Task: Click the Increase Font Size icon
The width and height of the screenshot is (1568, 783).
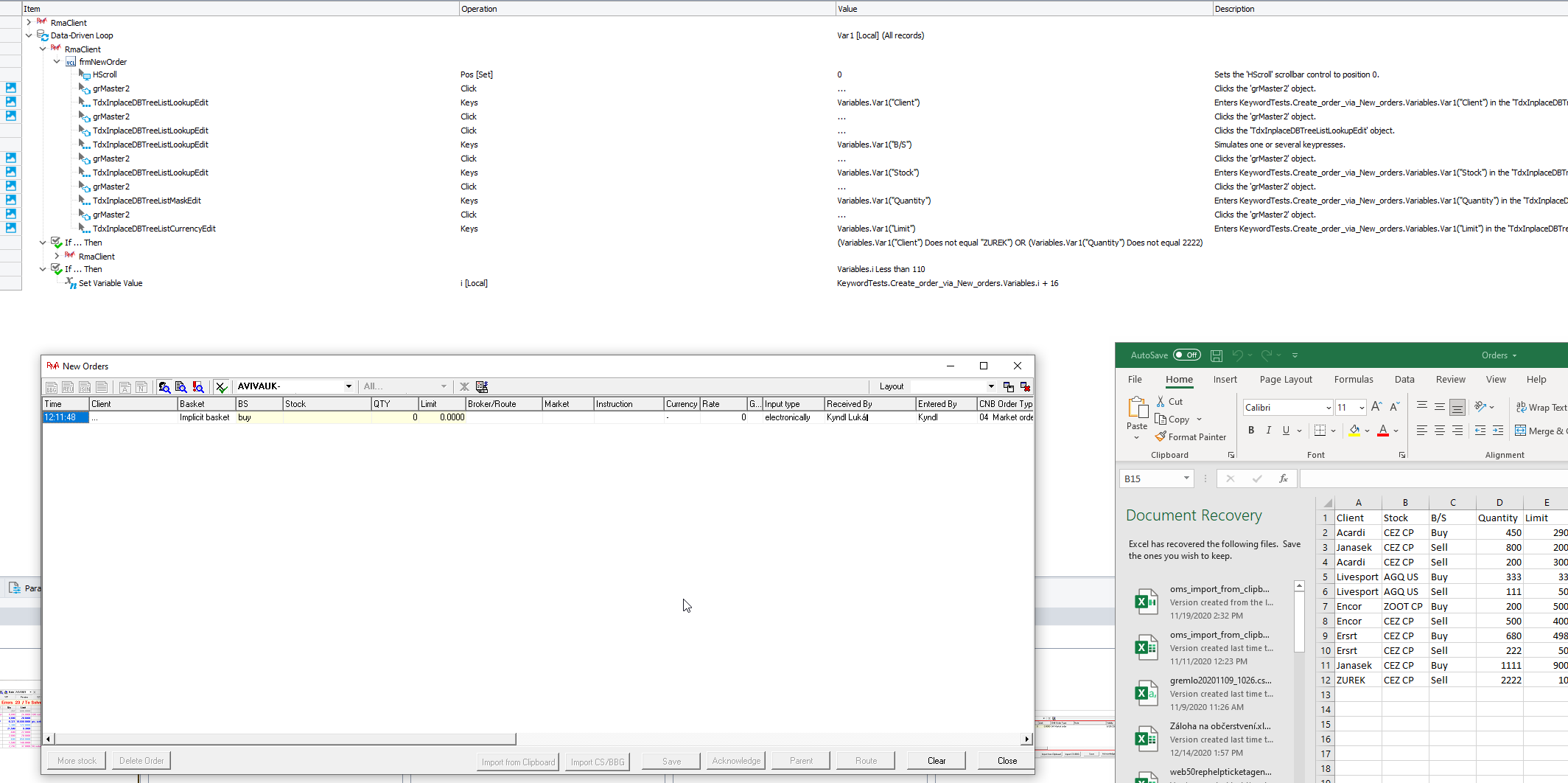Action: click(1376, 407)
